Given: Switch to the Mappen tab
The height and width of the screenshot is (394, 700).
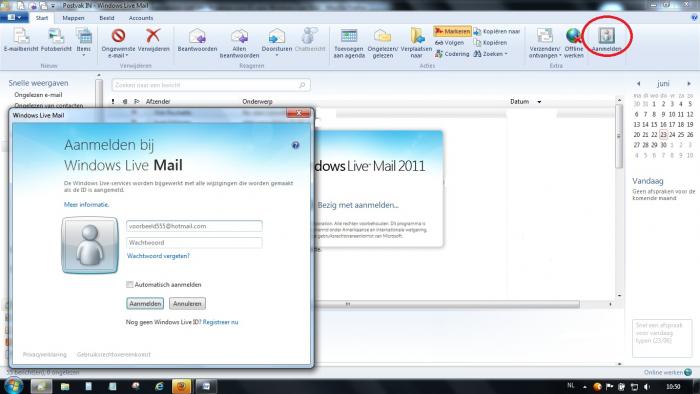Looking at the screenshot, I should 73,18.
